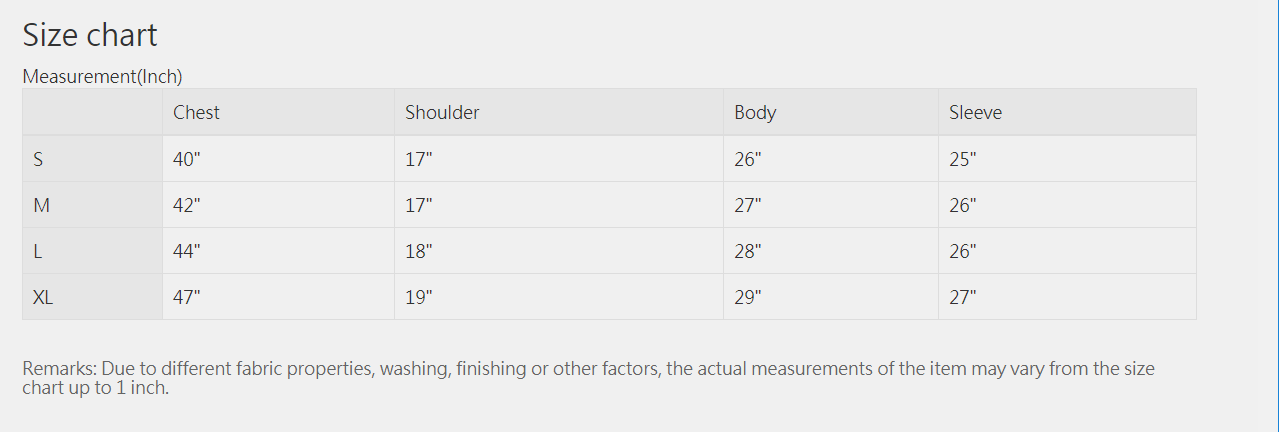Click the Remarks paragraph text
Screen dimensions: 1279x432
pos(588,378)
